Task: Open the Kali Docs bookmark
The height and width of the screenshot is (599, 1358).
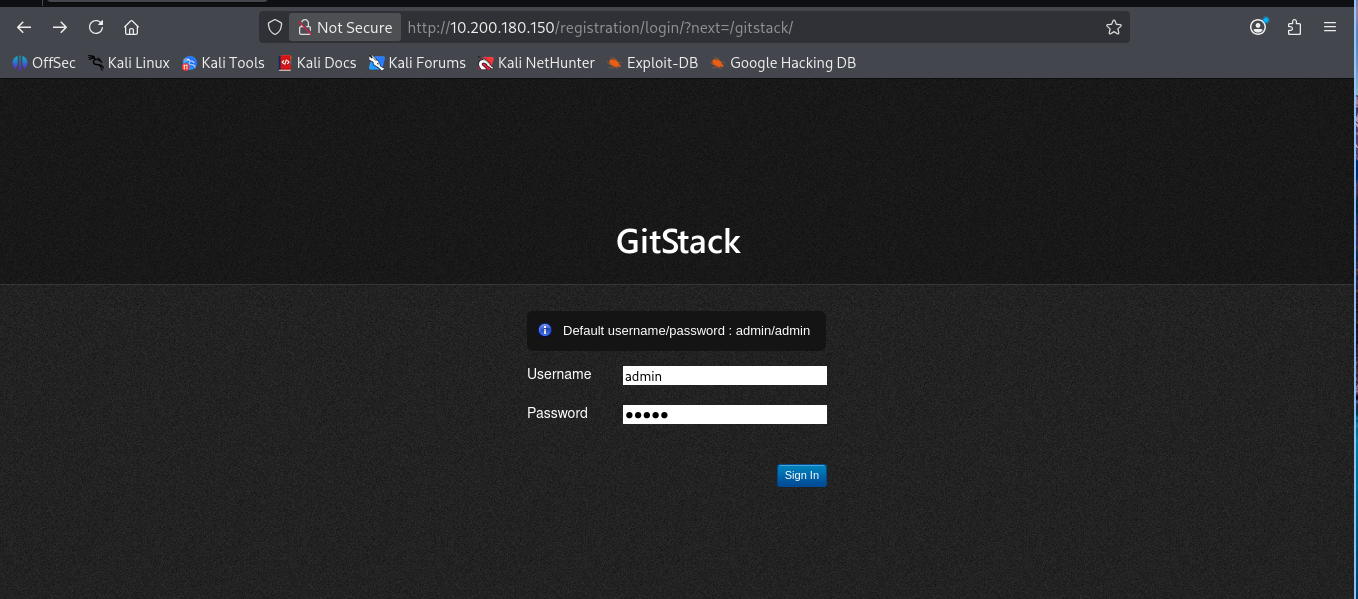Action: pos(317,62)
